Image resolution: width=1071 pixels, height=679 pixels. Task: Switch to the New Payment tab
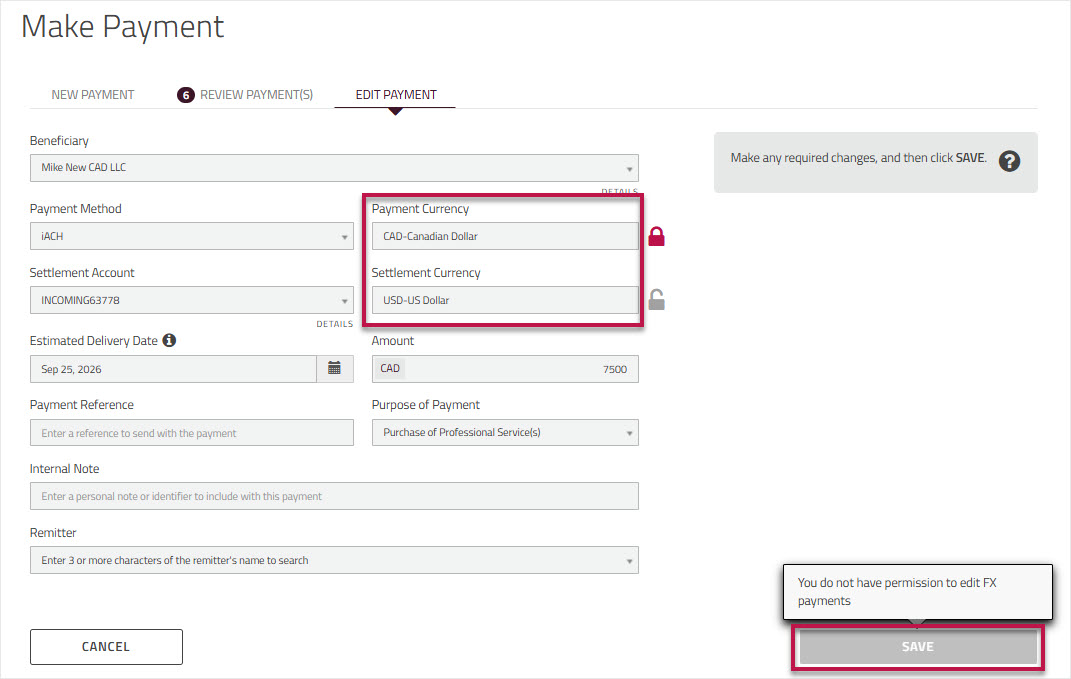(93, 95)
